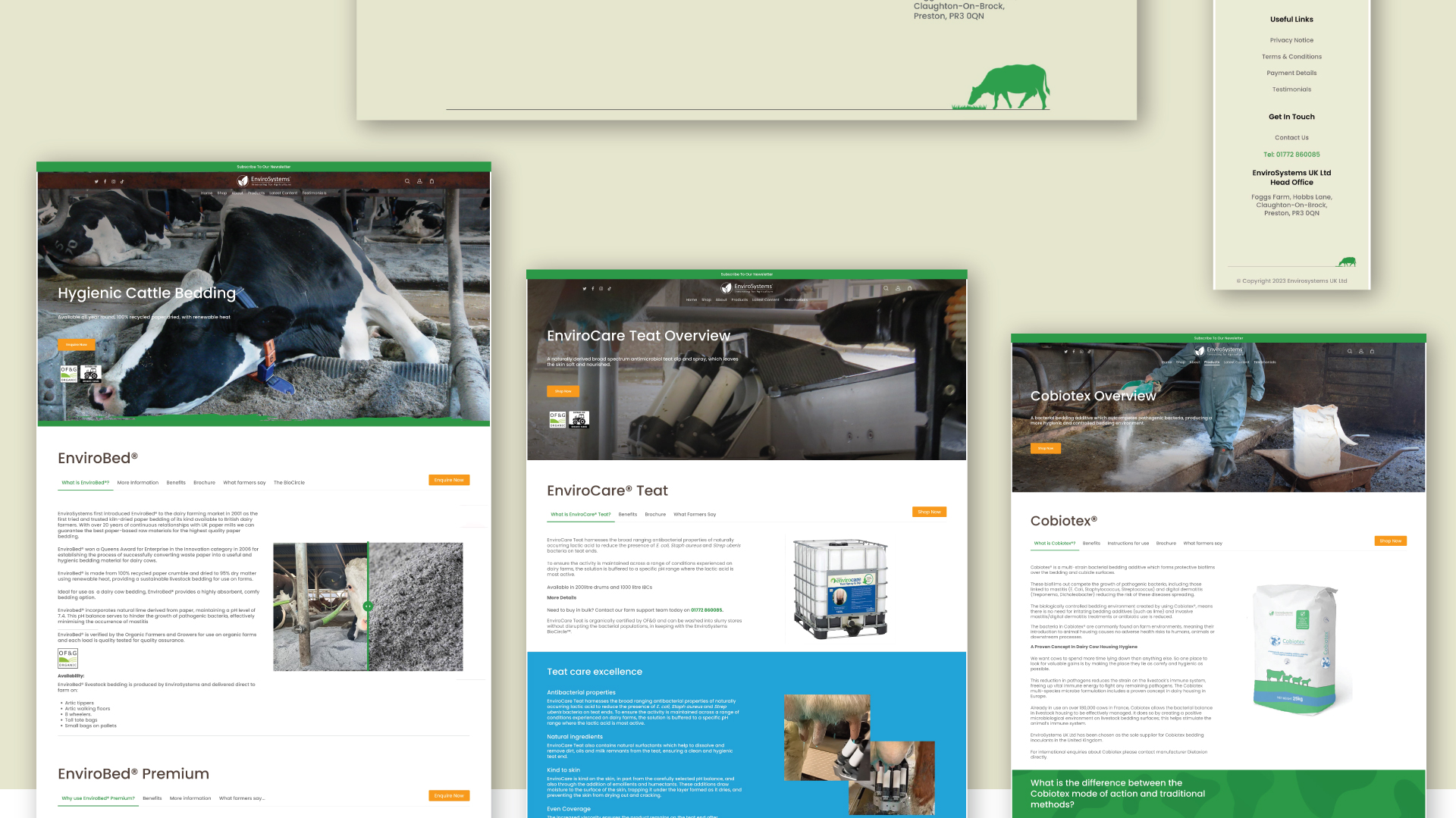Click the Tel: 01772 860085 footer link

[1291, 155]
